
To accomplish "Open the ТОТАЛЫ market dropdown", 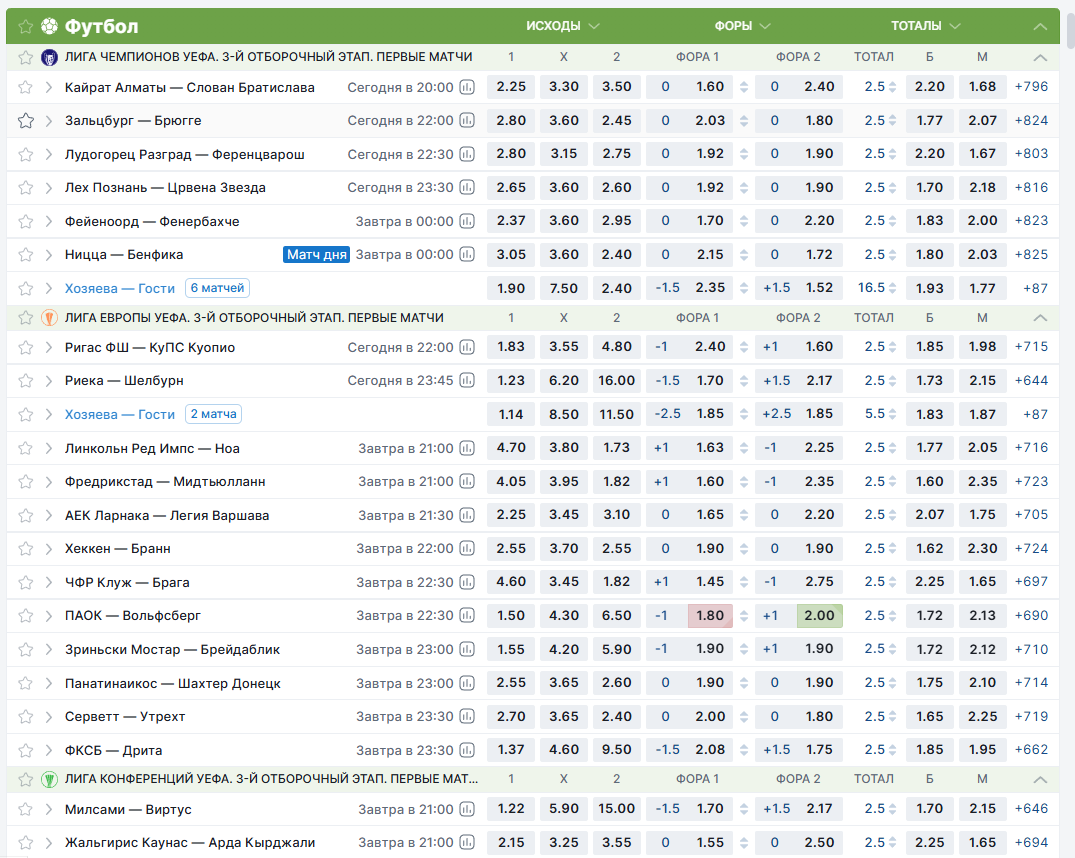I will (x=926, y=26).
